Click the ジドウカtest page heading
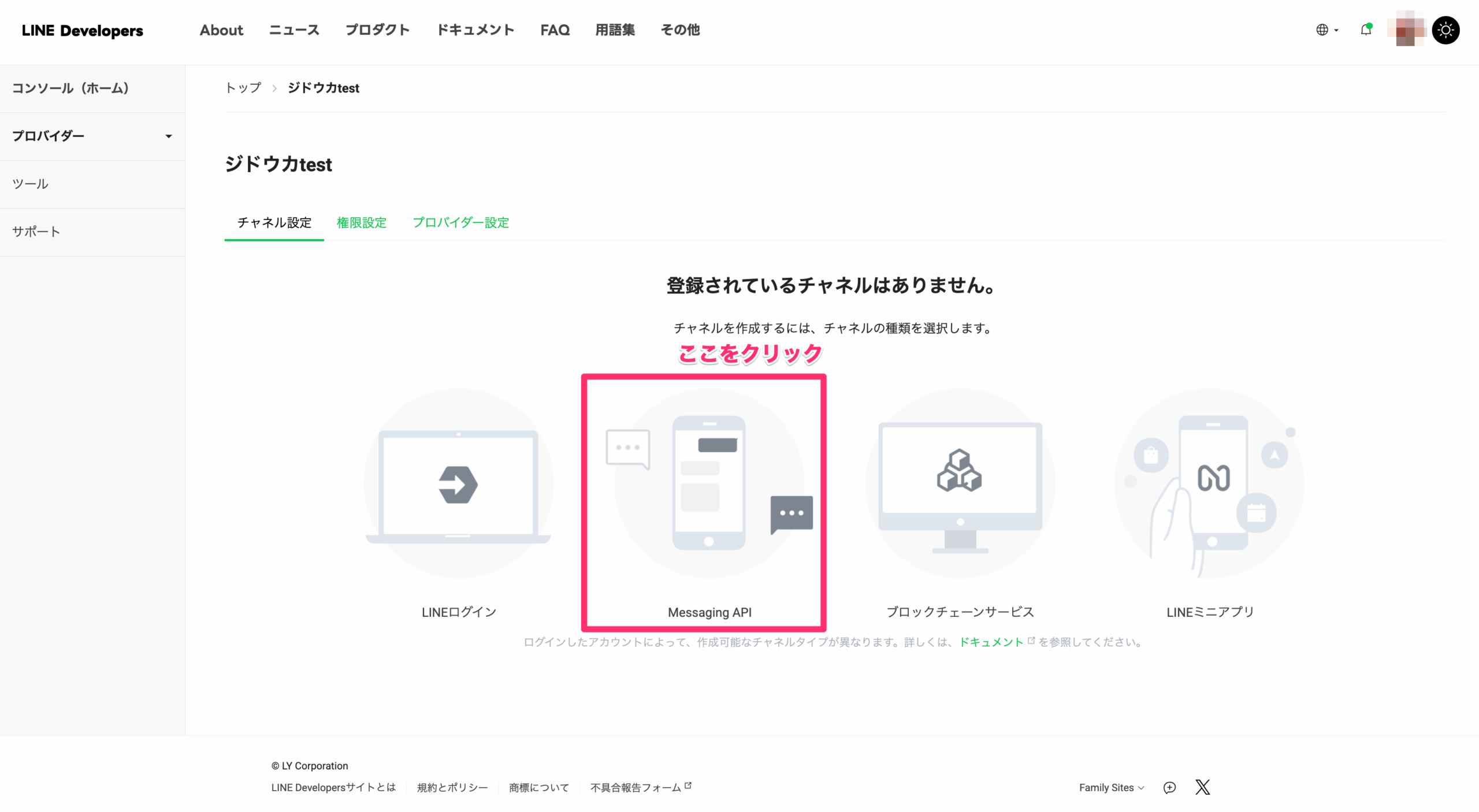Image resolution: width=1479 pixels, height=812 pixels. coord(278,165)
